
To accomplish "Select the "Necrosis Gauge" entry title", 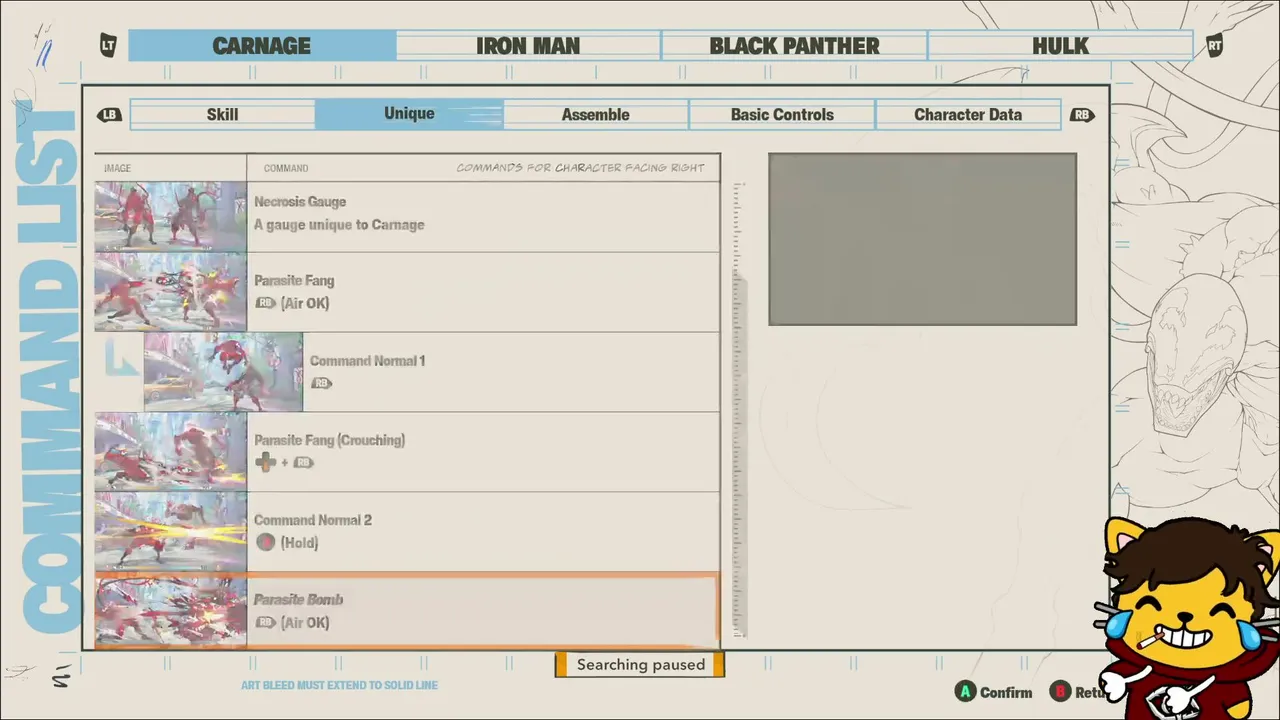I will click(x=300, y=202).
